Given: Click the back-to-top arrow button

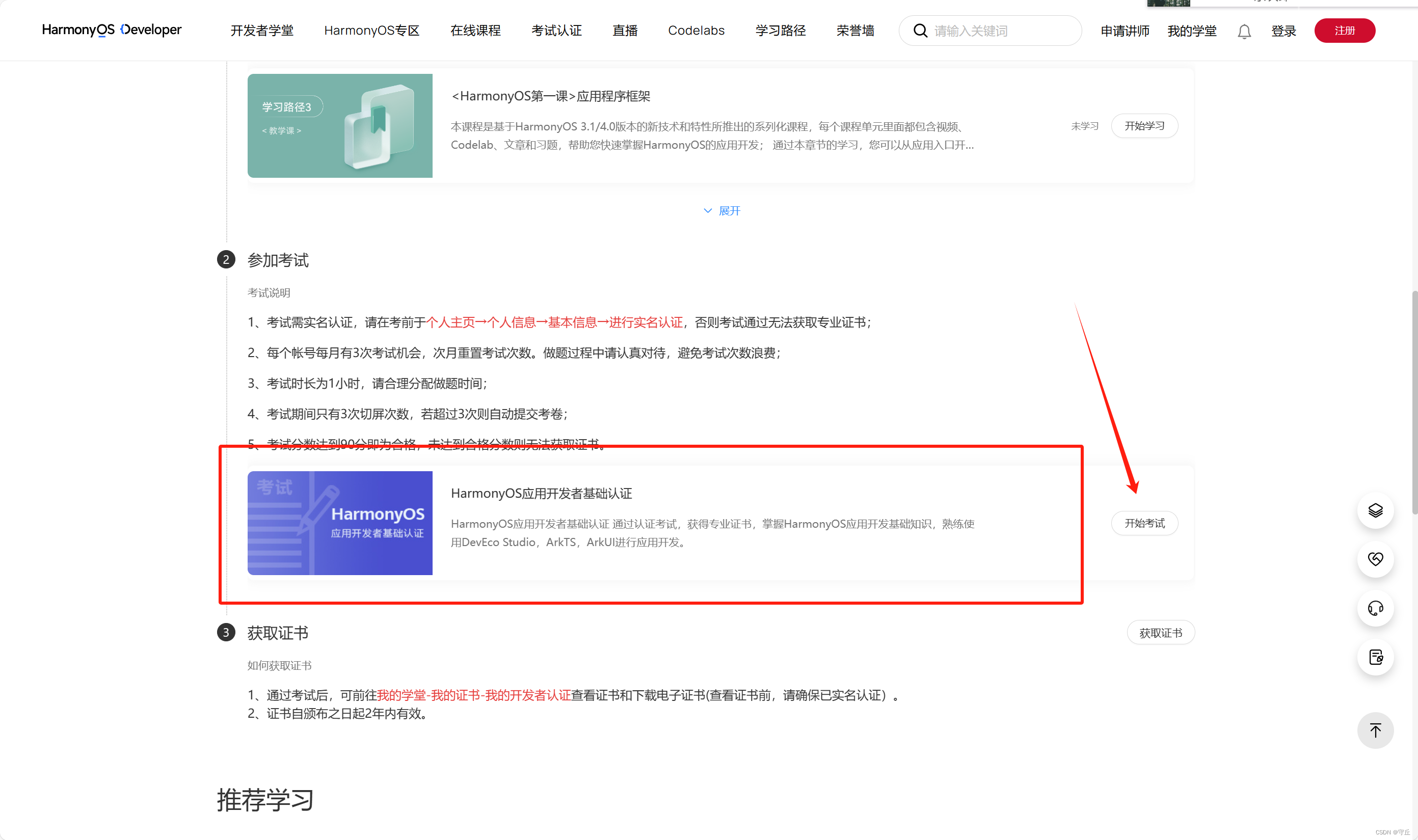Looking at the screenshot, I should (x=1375, y=730).
